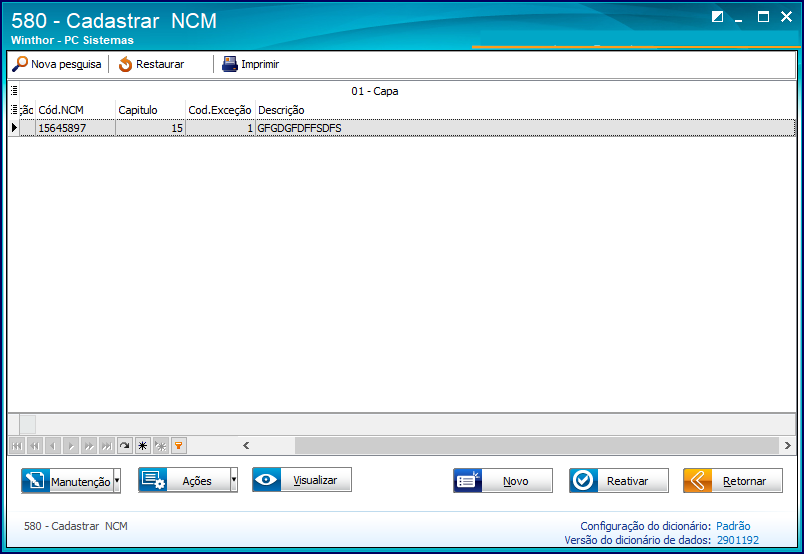This screenshot has width=804, height=554.
Task: Open column chooser icon in header row
Action: pyautogui.click(x=14, y=110)
